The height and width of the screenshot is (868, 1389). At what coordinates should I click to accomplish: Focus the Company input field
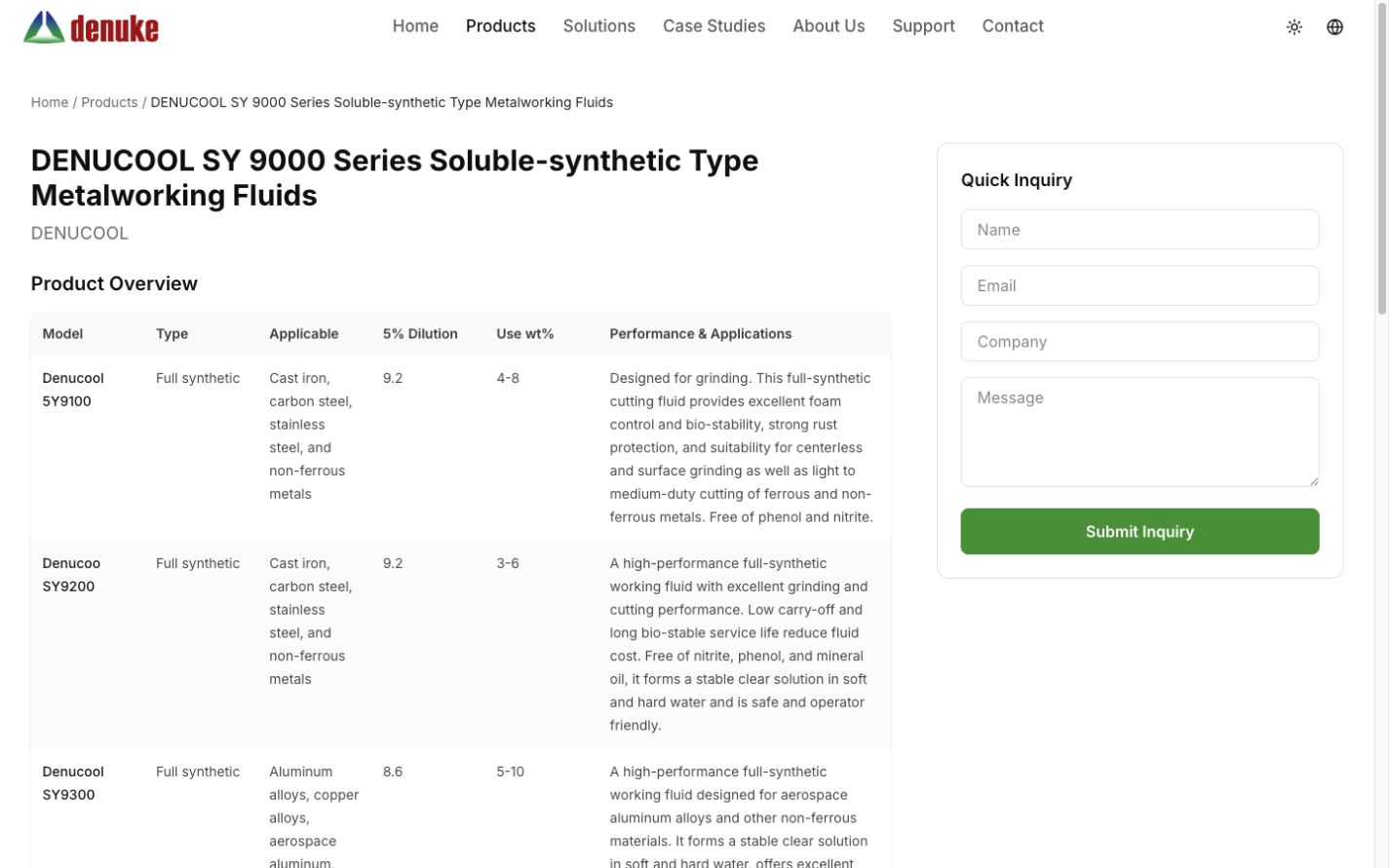pos(1139,342)
